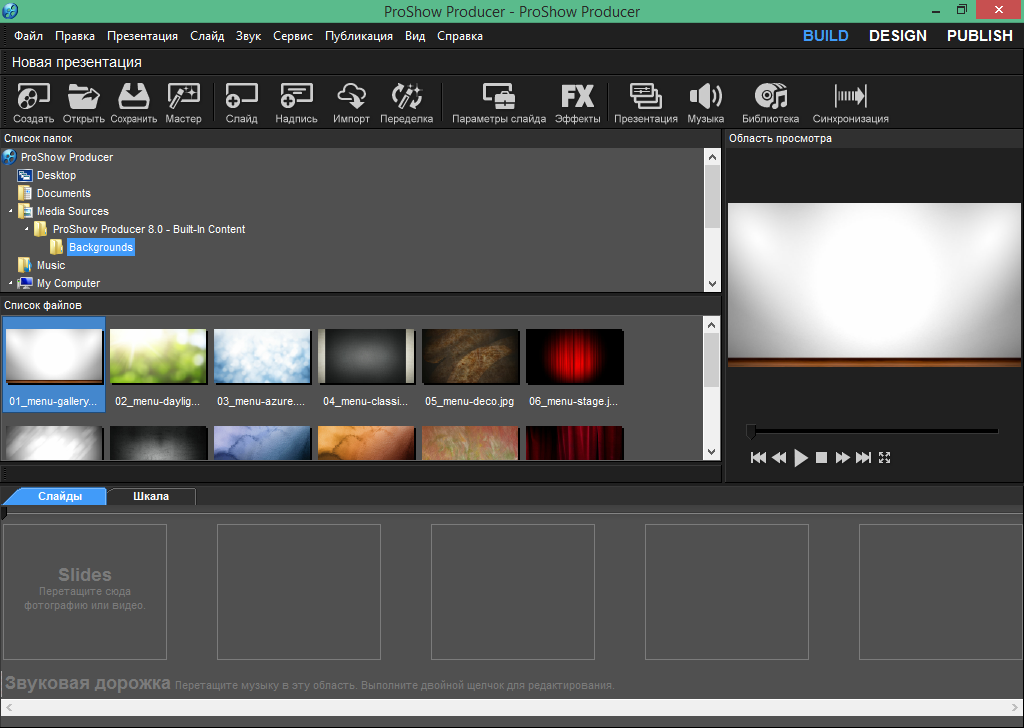1024x728 pixels.
Task: Select the Desktop folder
Action: click(56, 175)
